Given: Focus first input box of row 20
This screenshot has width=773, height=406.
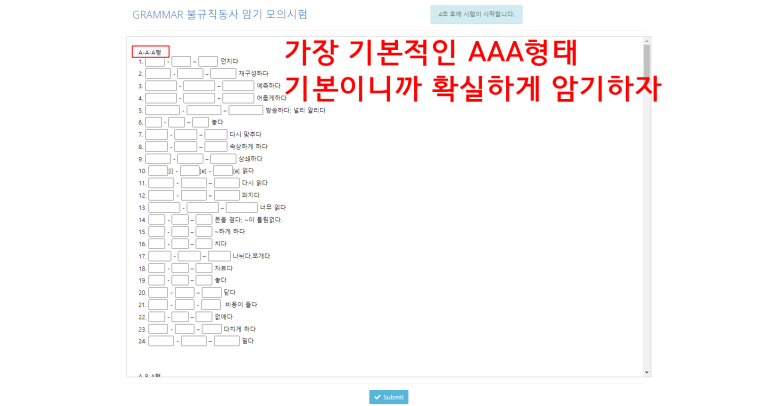Looking at the screenshot, I should 158,293.
